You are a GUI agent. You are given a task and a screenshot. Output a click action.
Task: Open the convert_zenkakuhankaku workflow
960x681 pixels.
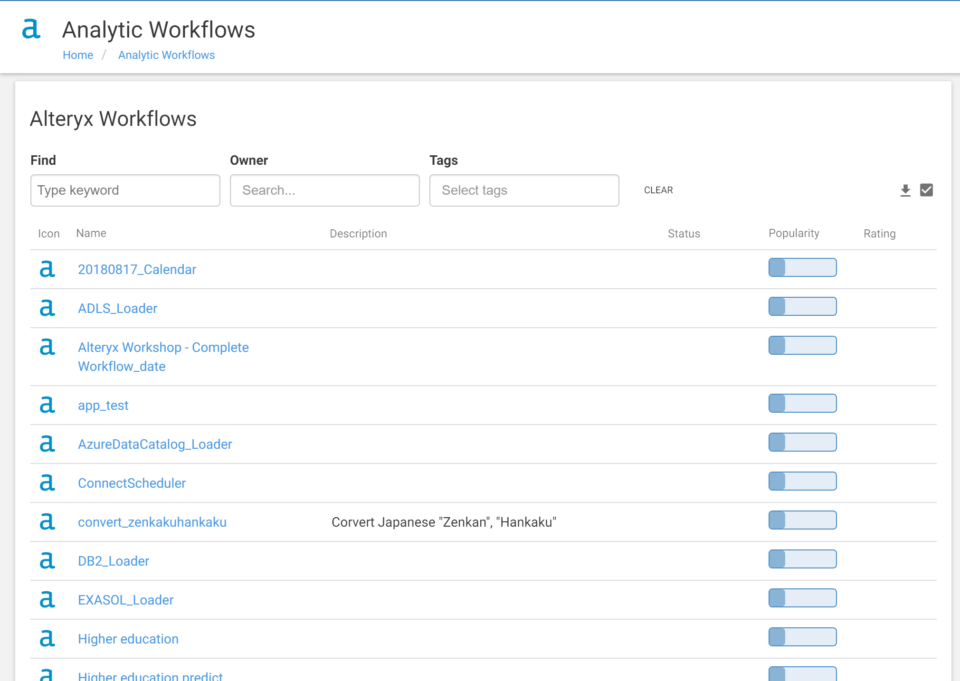(x=152, y=522)
